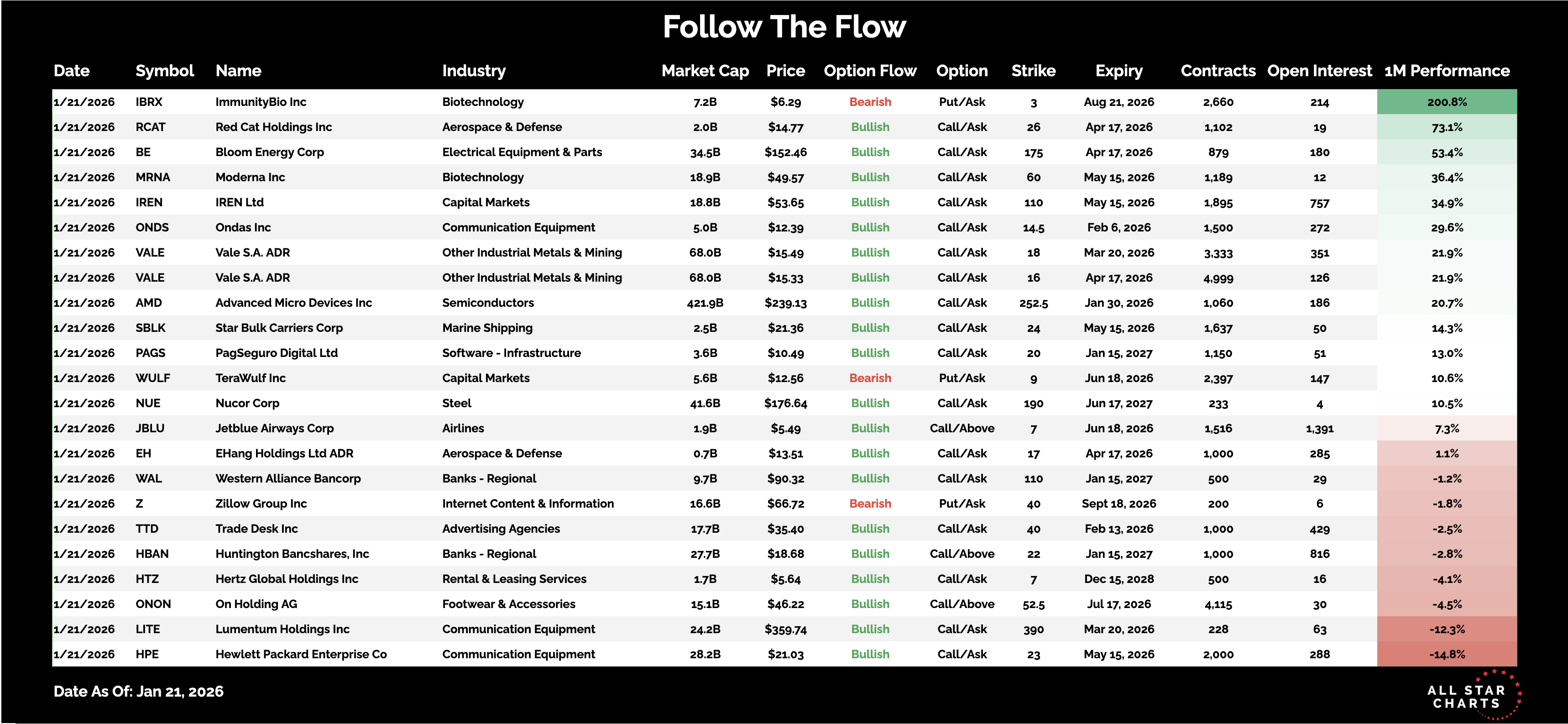The height and width of the screenshot is (724, 1568).
Task: Click the Expiry column header
Action: 1119,71
